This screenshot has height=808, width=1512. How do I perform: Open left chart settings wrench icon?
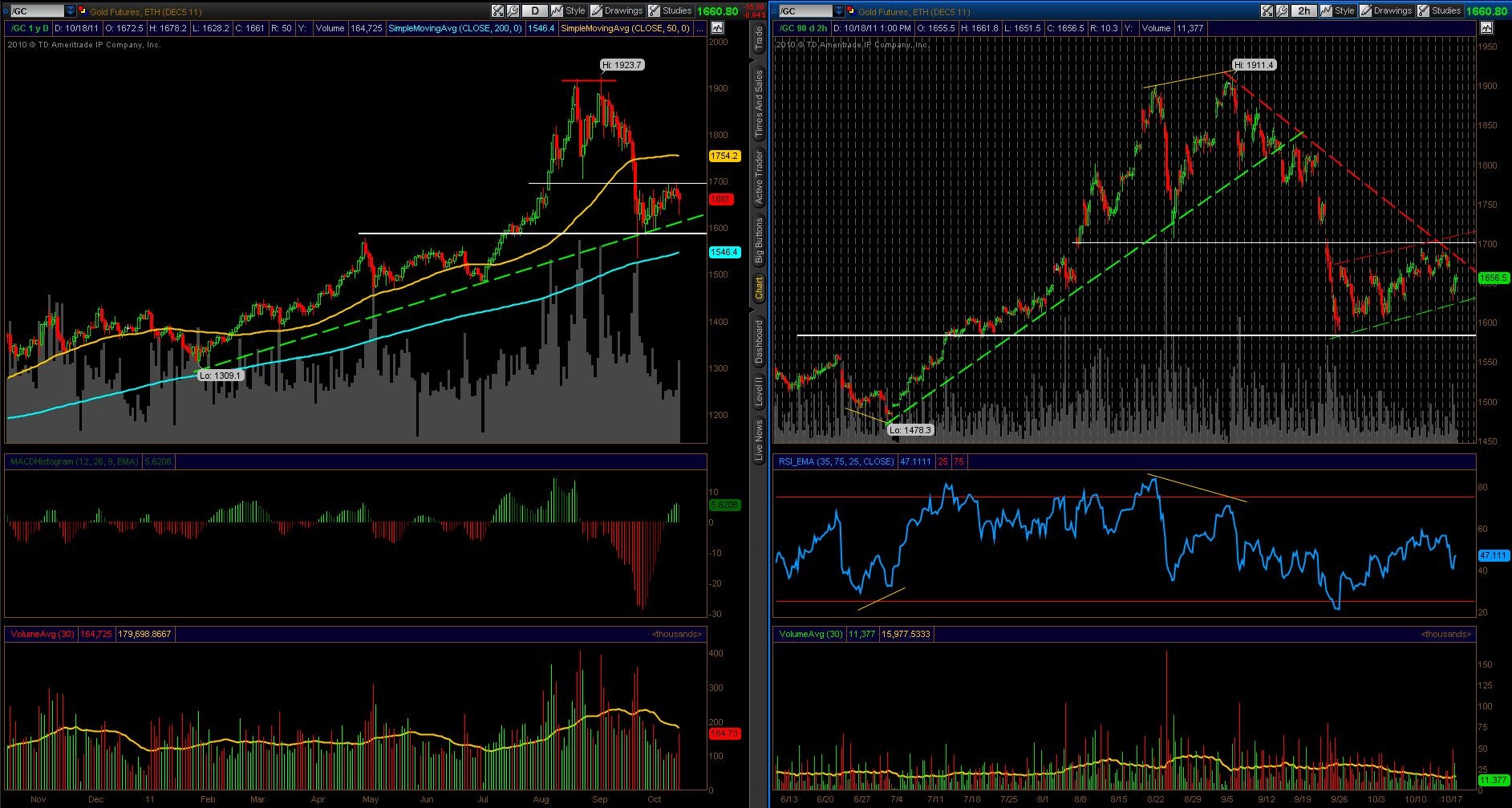[513, 11]
